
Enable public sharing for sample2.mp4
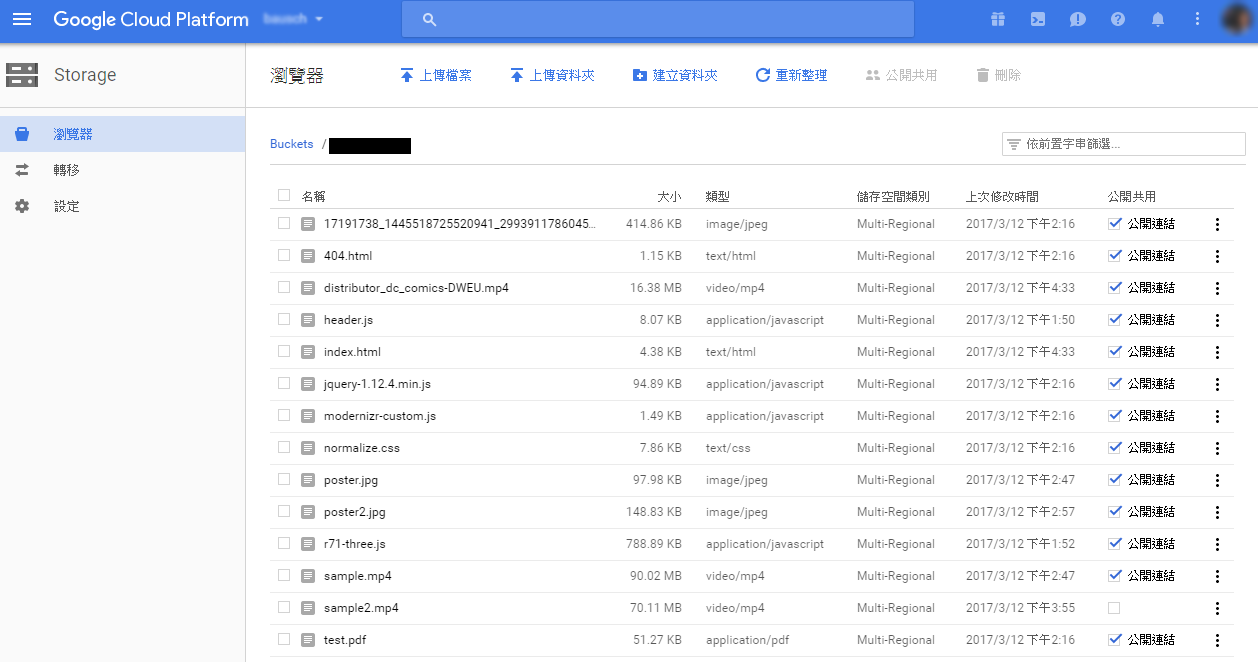pyautogui.click(x=1114, y=607)
